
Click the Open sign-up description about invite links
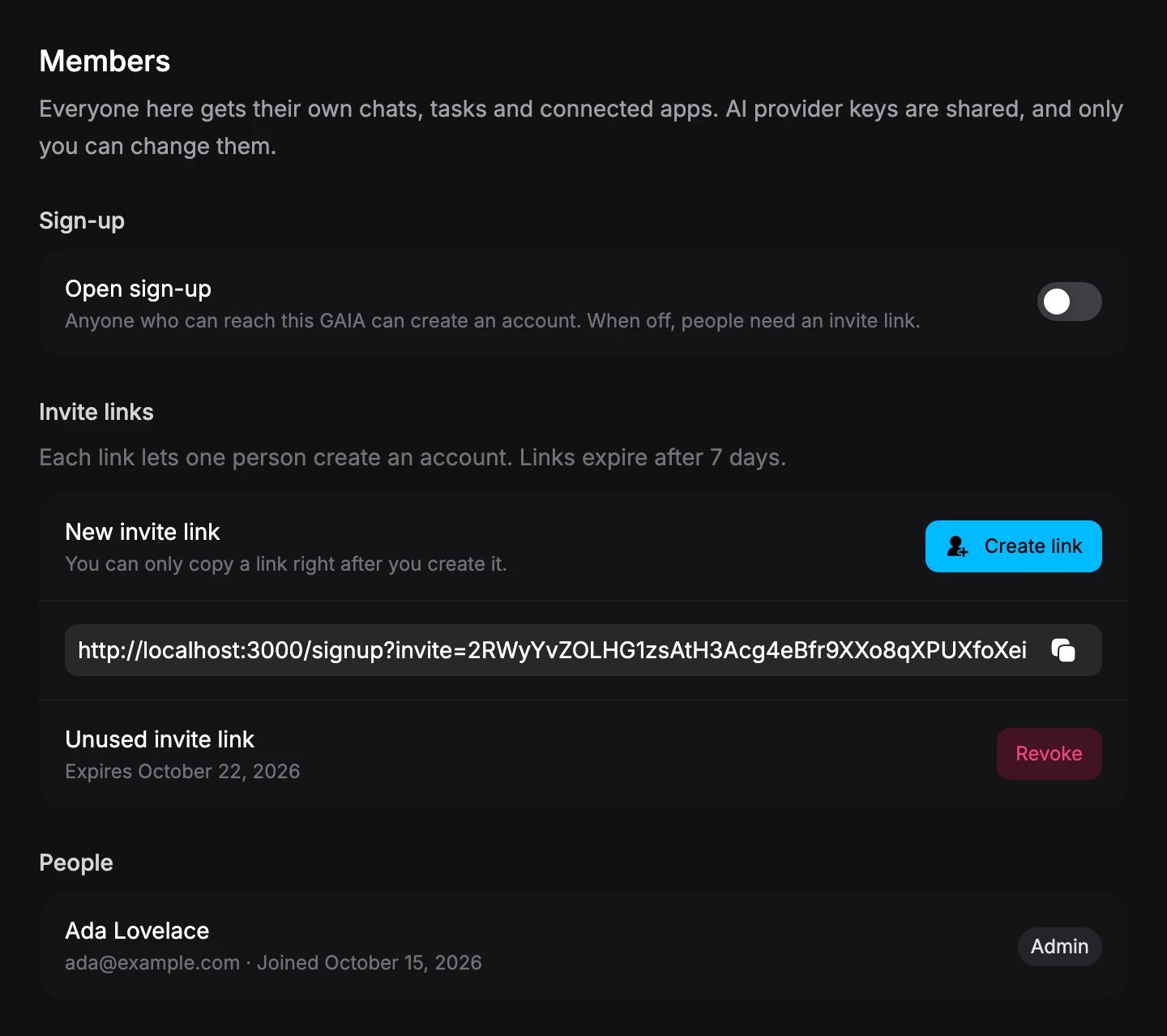pyautogui.click(x=493, y=321)
